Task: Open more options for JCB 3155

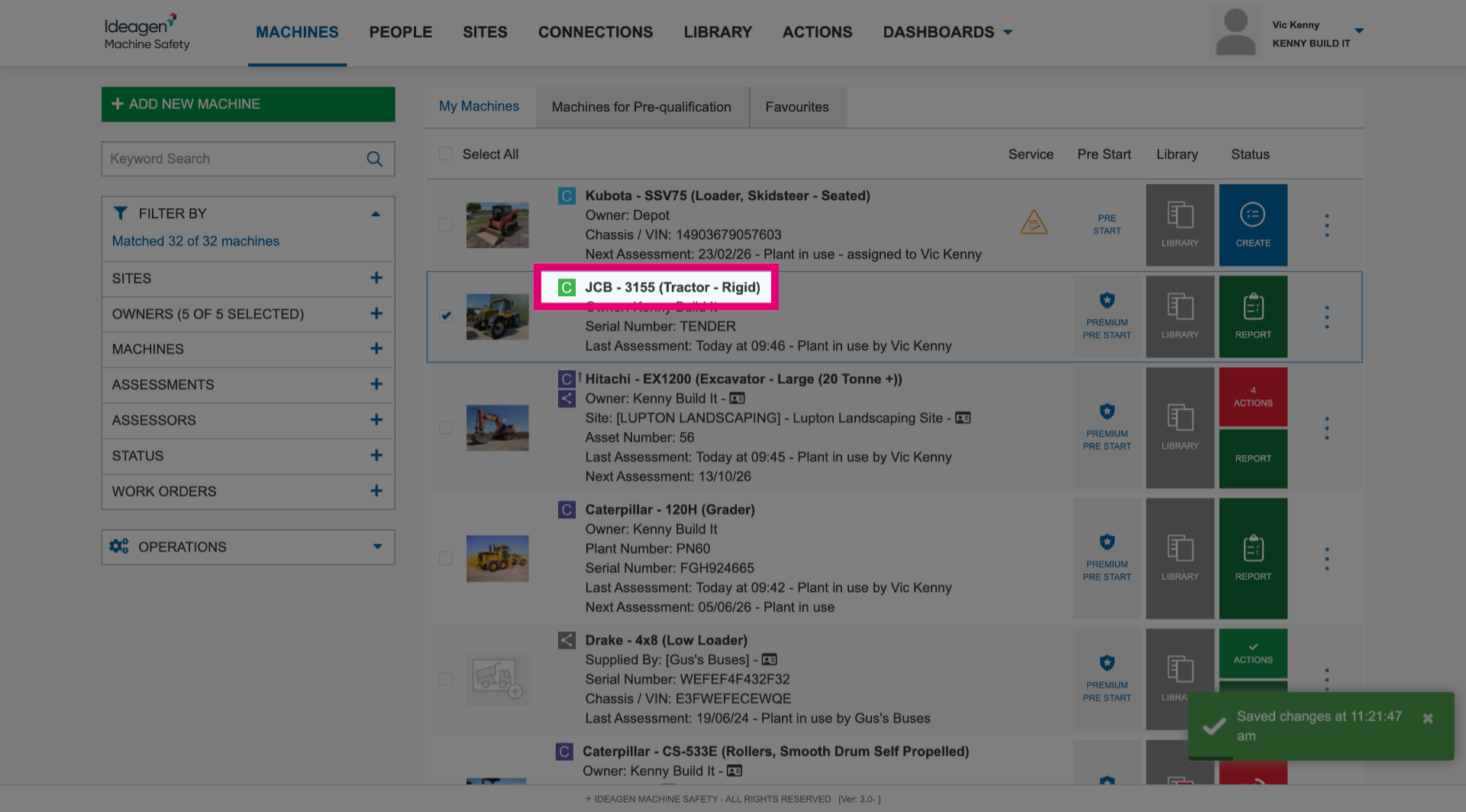Action: (x=1327, y=317)
